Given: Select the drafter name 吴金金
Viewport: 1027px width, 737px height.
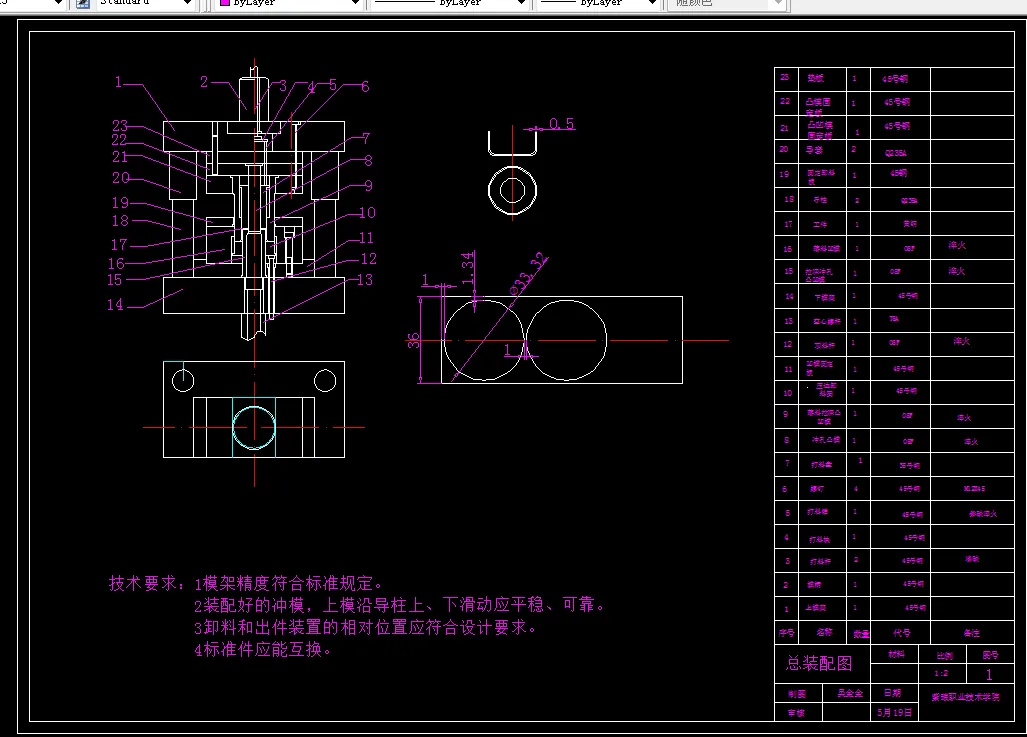Looking at the screenshot, I should [x=850, y=693].
